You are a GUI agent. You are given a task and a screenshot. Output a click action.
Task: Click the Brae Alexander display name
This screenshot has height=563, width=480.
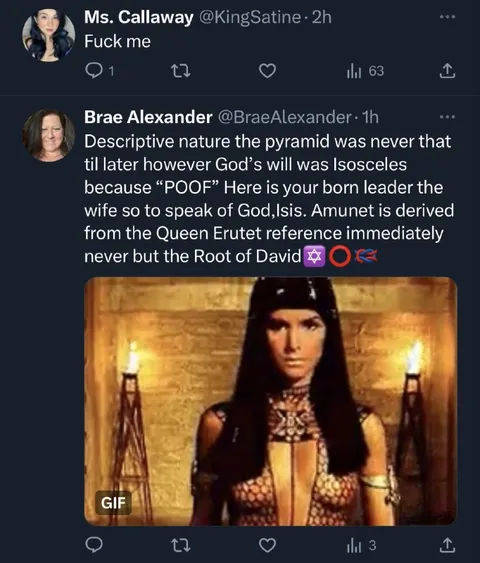148,117
